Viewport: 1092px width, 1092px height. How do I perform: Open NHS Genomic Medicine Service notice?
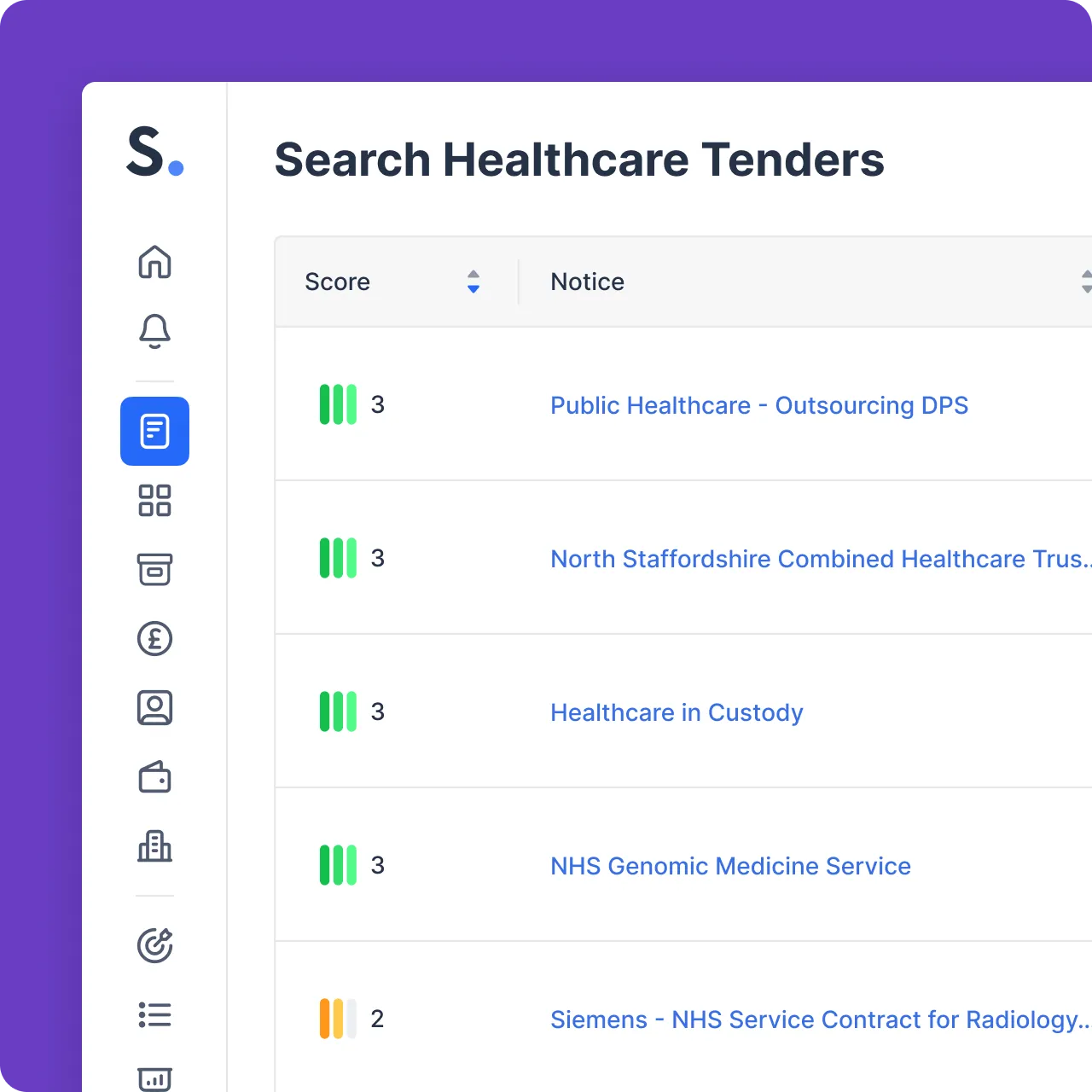tap(730, 866)
